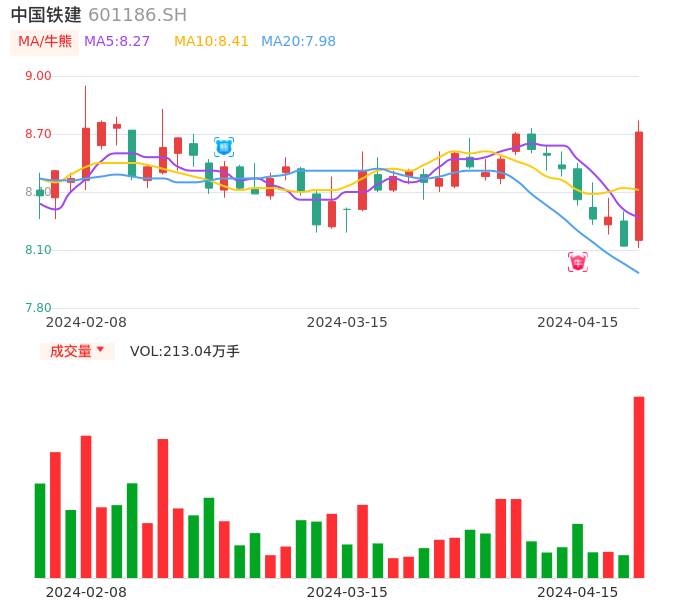Click the 8.10 price axis label
This screenshot has width=686, height=606.
[38, 250]
